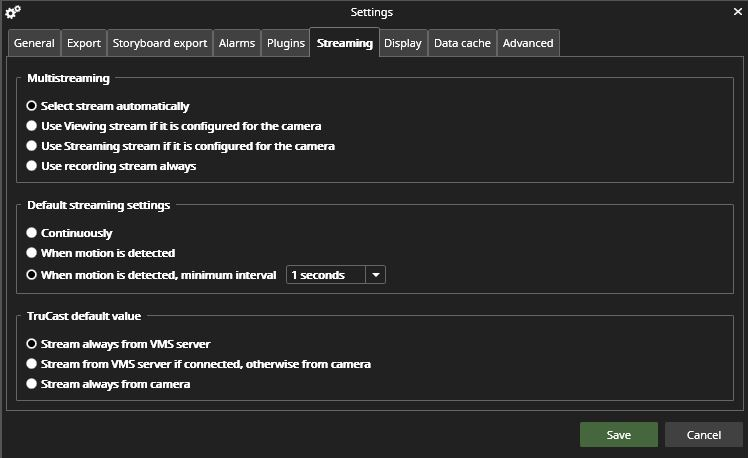Open the Alarms tab

[x=237, y=43]
